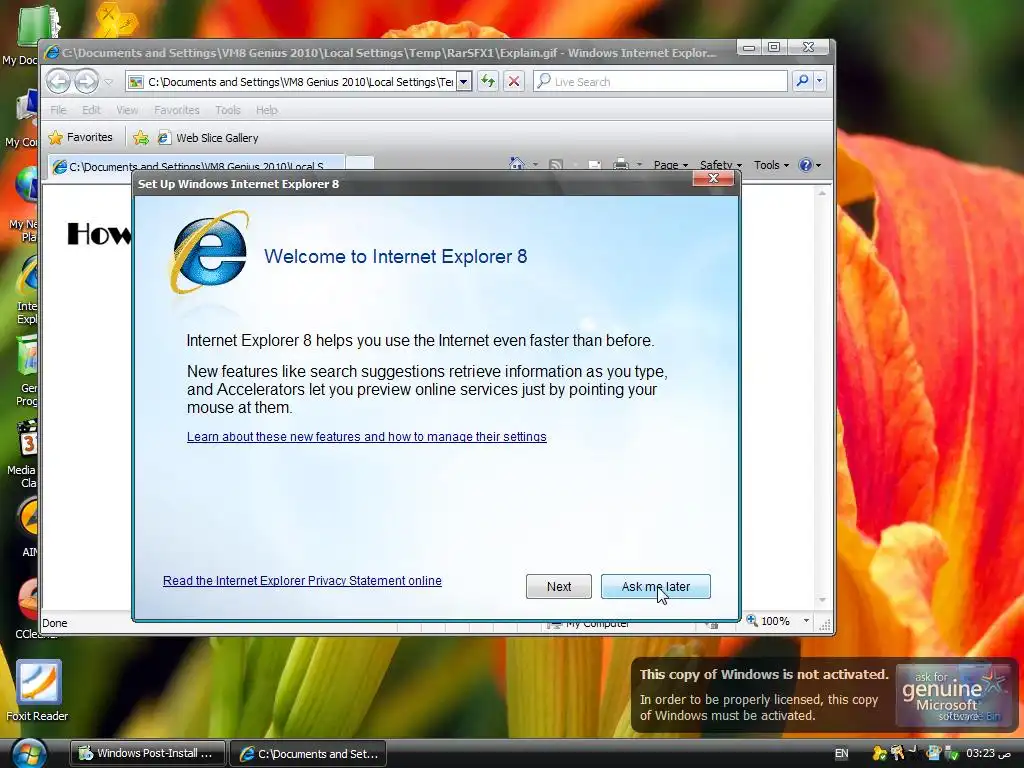Viewport: 1024px width, 768px height.
Task: Click the scroll up arrow in IE window
Action: (x=822, y=193)
